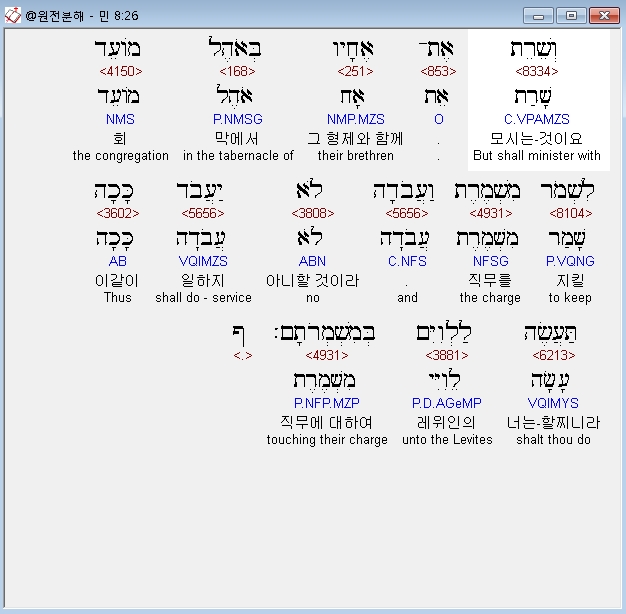
Task: Select English gloss 'to keep'
Action: pos(570,297)
